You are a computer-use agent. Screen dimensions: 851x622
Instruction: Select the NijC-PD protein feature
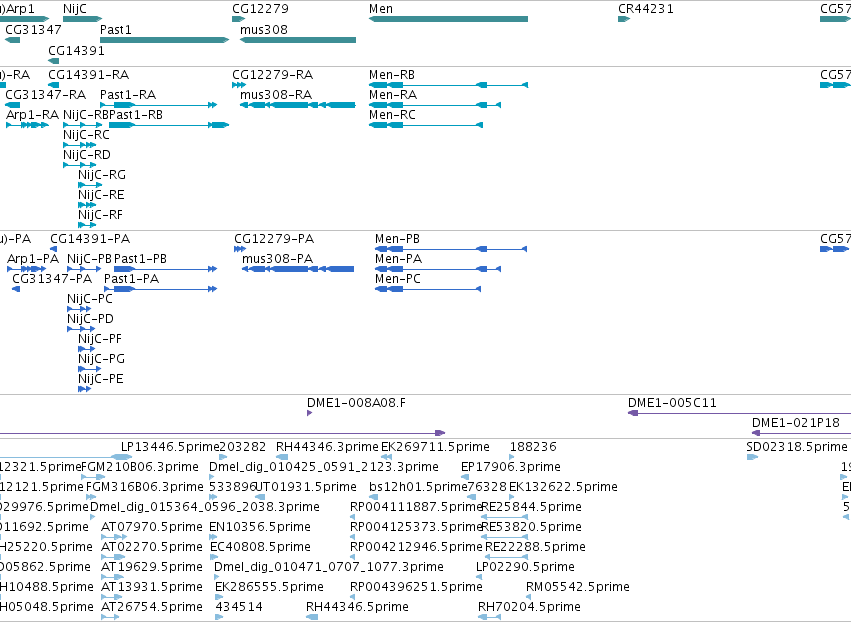pos(81,329)
